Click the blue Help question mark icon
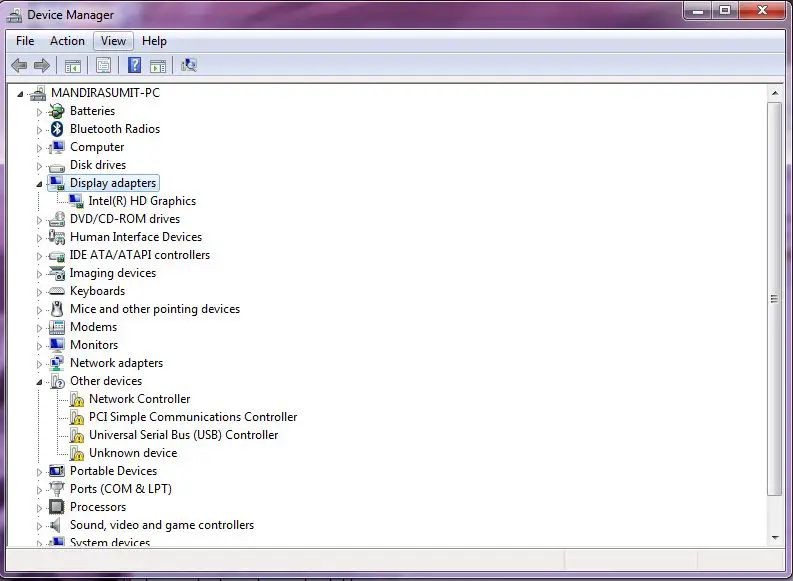 pyautogui.click(x=134, y=65)
